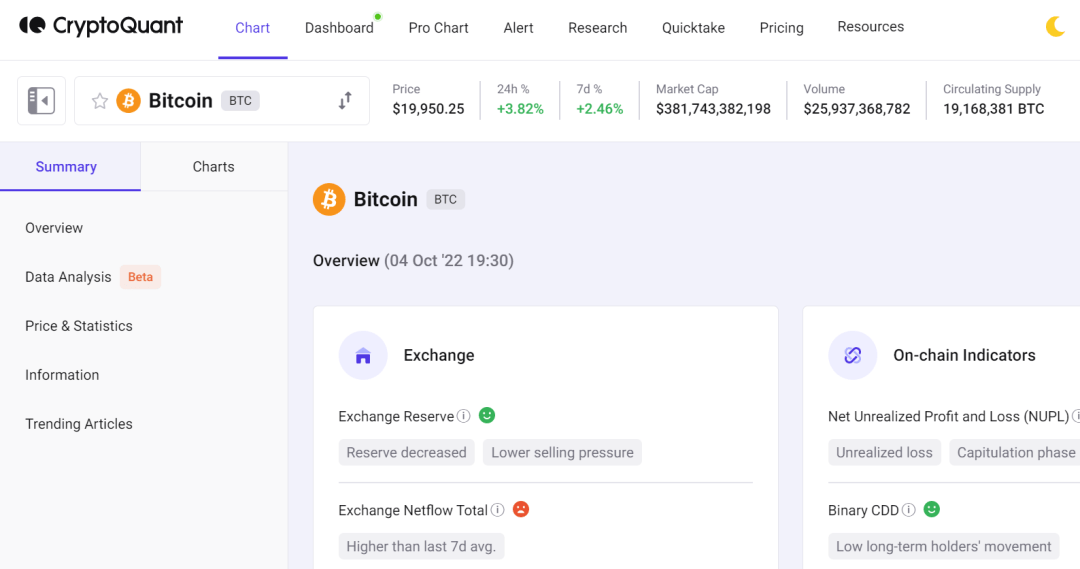The image size is (1080, 569).
Task: Click the Bitcoin logo in overview heading
Action: [329, 199]
